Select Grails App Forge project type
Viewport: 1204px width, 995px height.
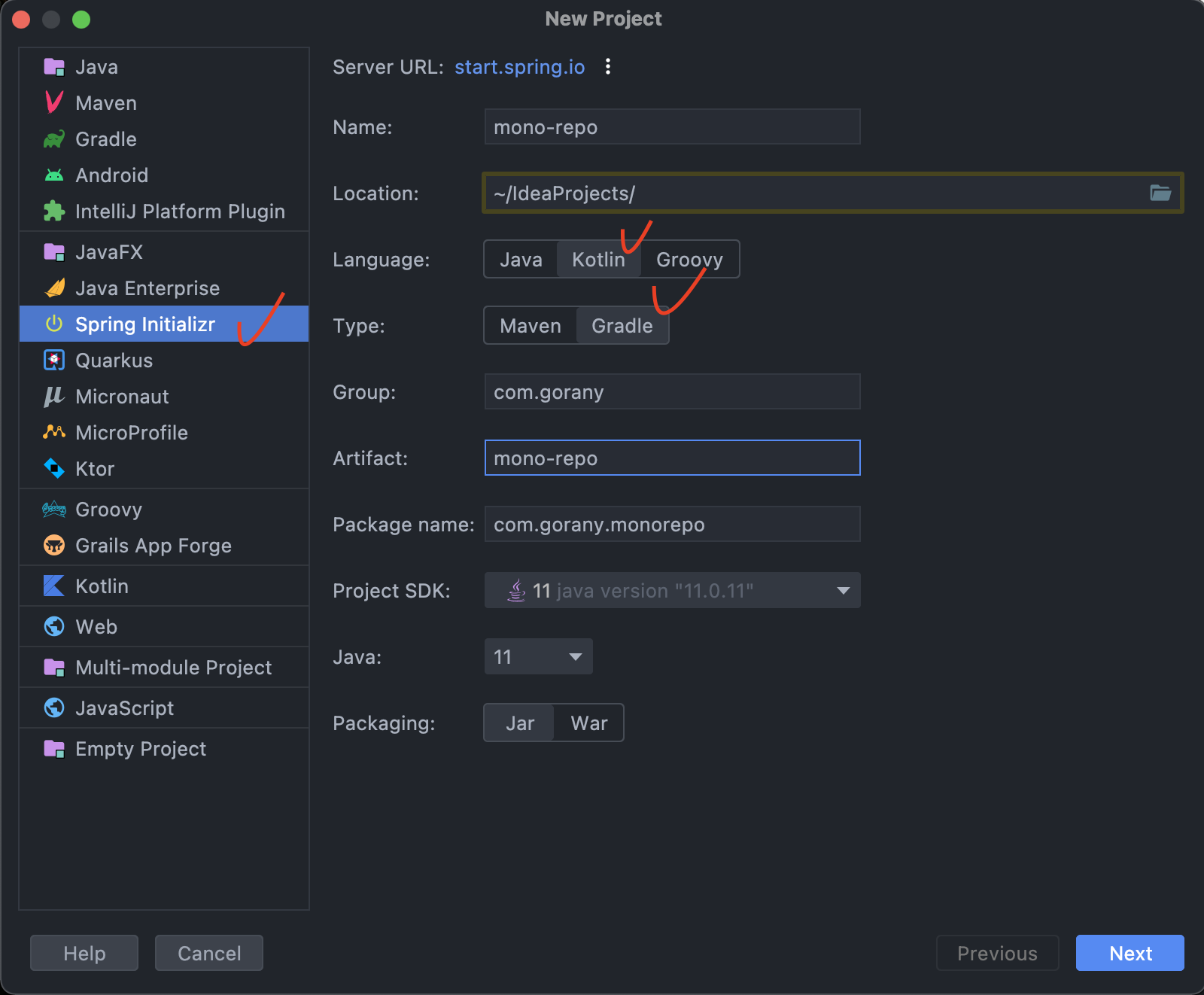(164, 546)
